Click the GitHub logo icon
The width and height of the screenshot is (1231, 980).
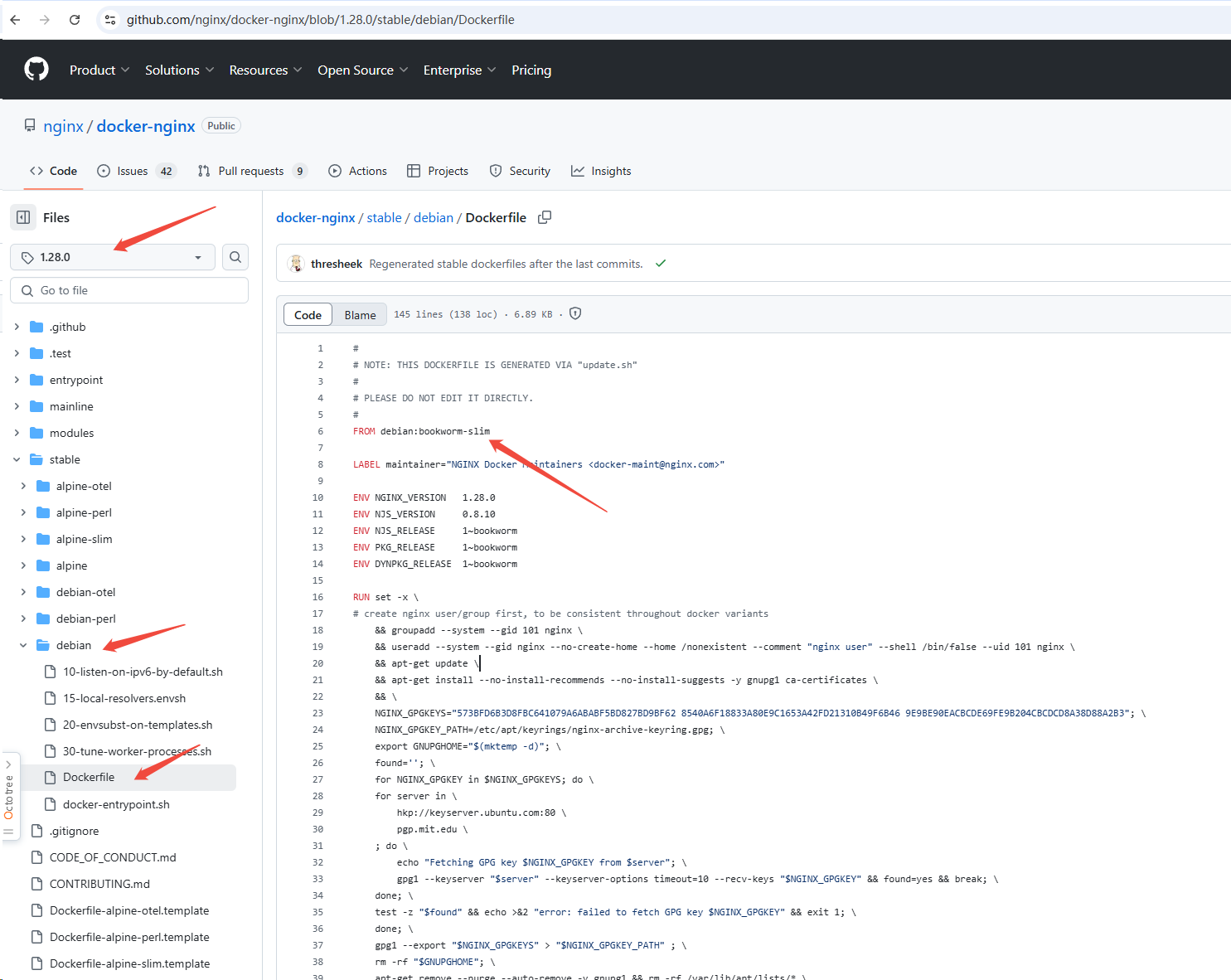(x=36, y=70)
